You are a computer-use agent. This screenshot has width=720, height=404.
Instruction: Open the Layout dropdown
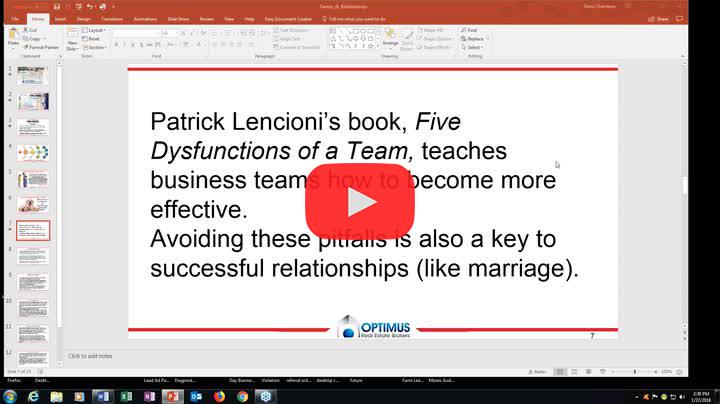(x=97, y=30)
